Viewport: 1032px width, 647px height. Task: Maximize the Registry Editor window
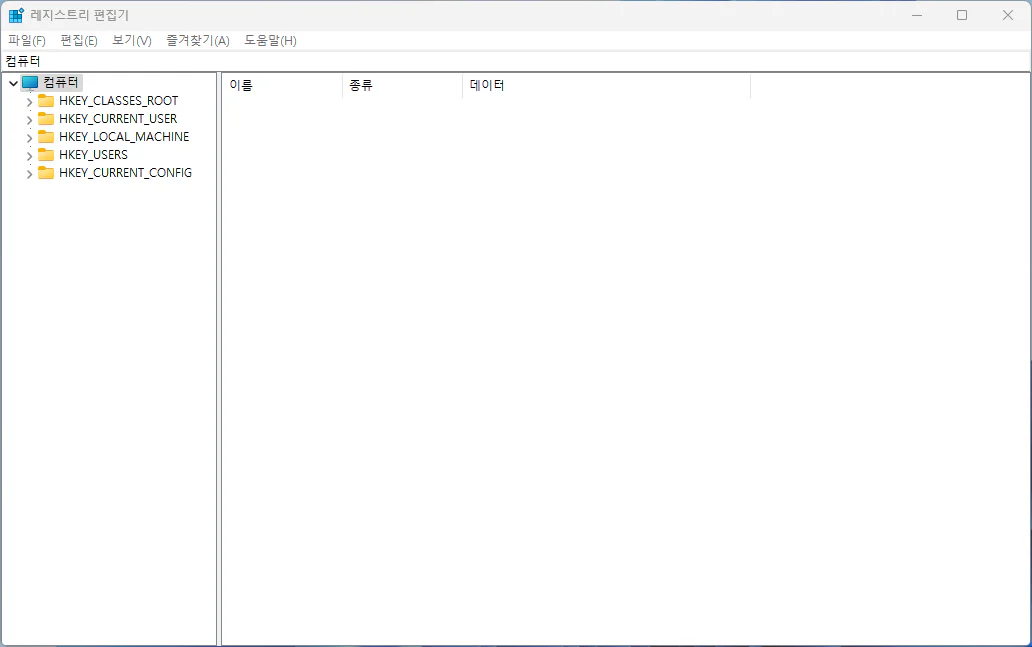pos(962,15)
